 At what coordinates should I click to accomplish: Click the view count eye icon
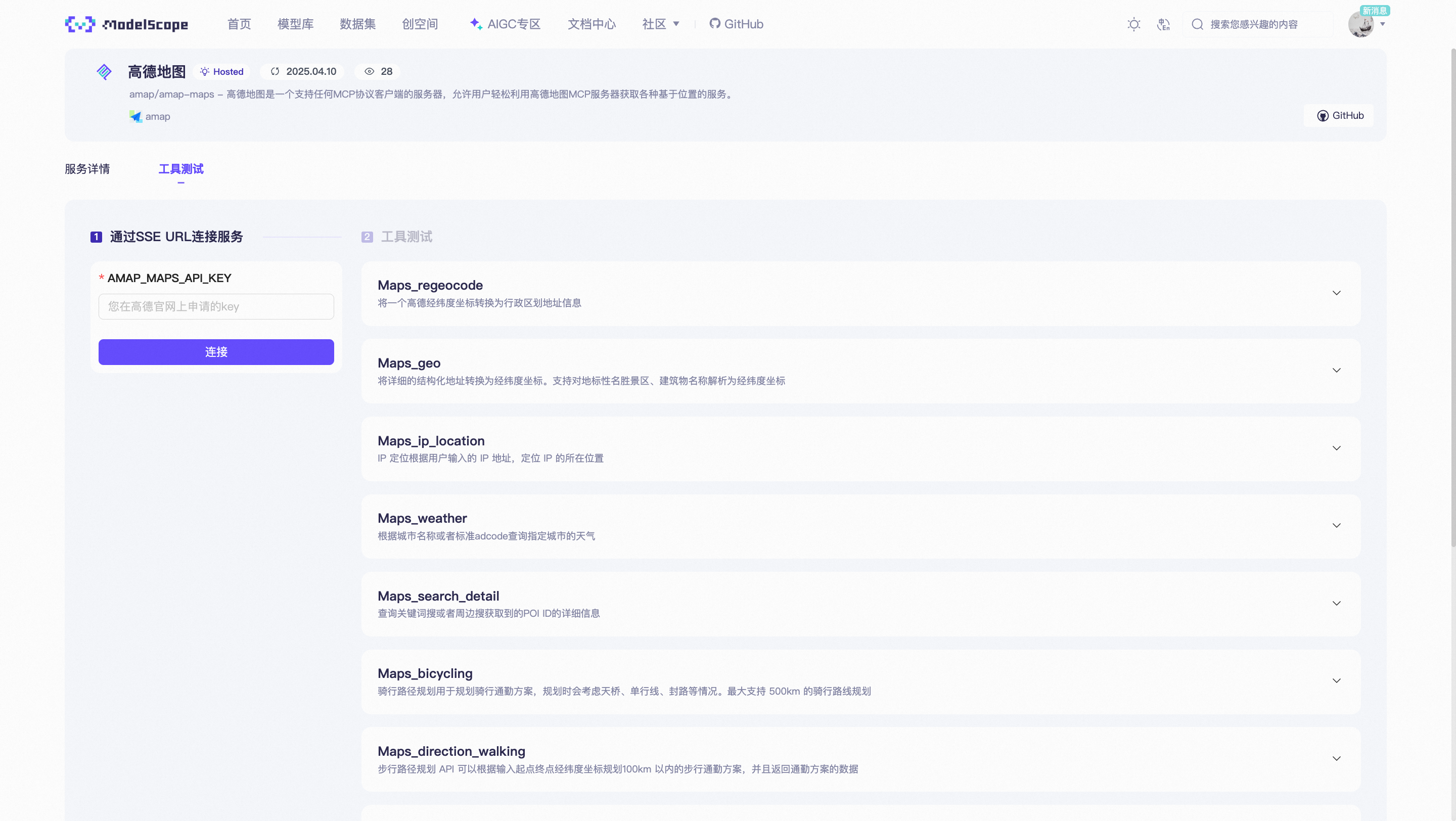click(369, 72)
